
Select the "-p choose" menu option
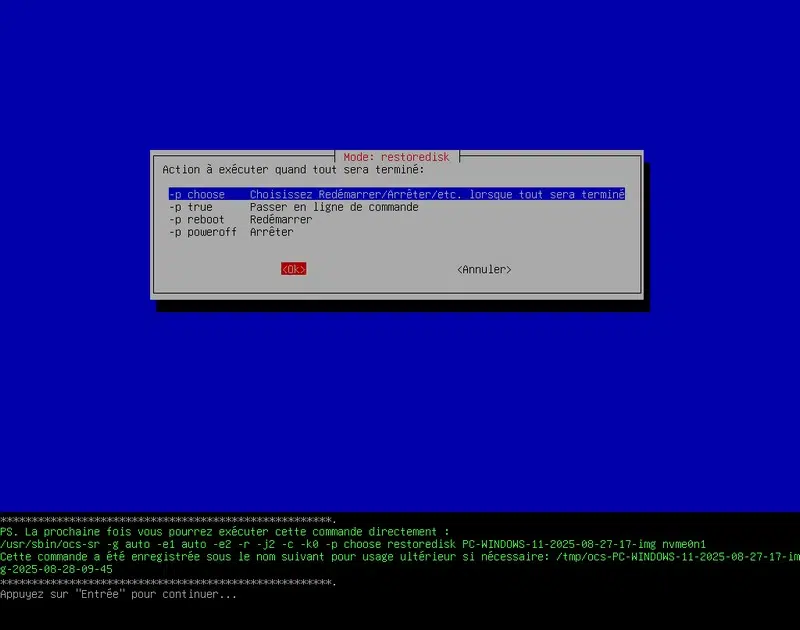pyautogui.click(x=397, y=194)
